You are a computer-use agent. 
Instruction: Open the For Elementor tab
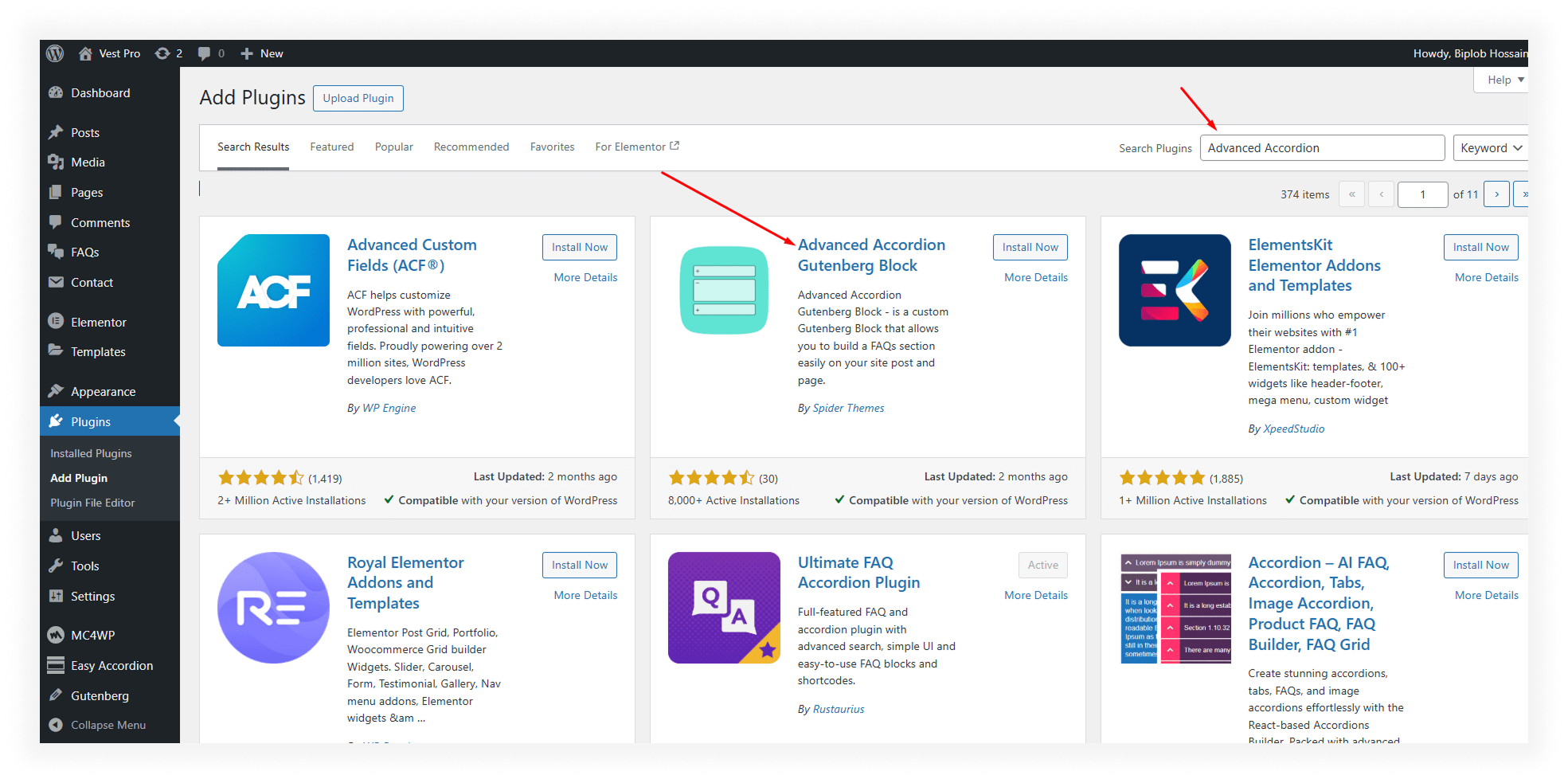tap(637, 147)
